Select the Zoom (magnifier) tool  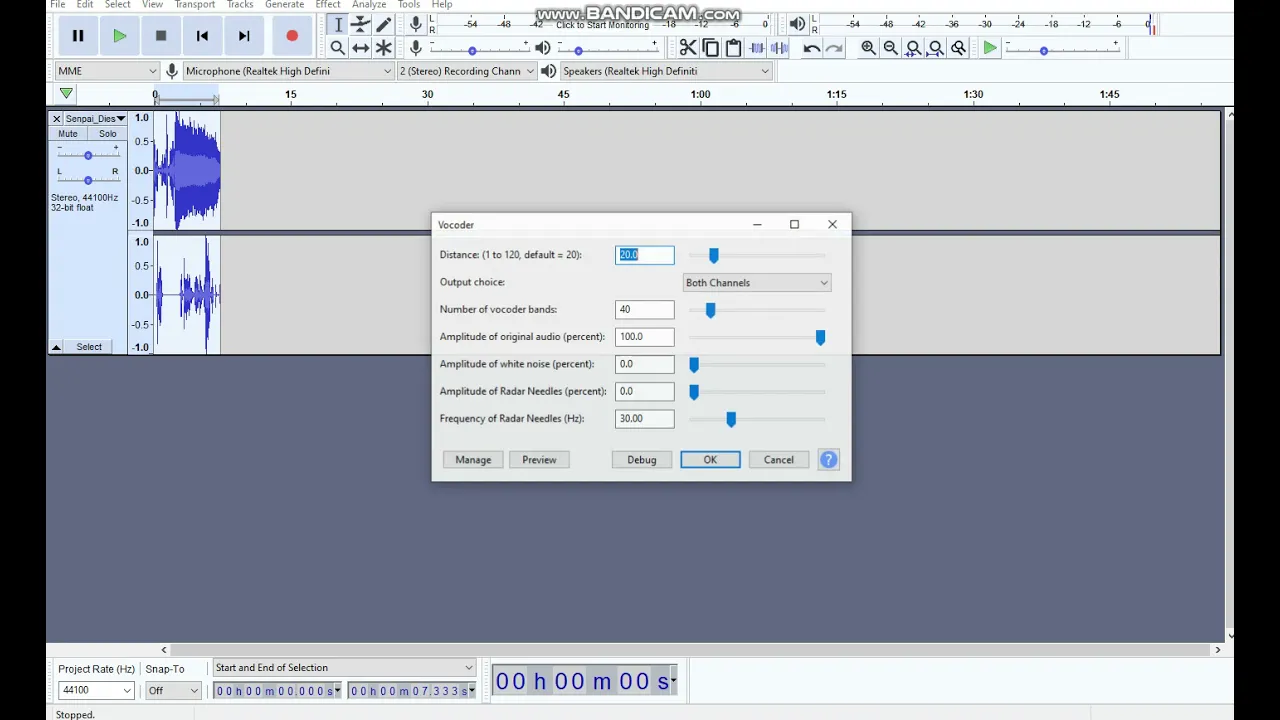tap(338, 47)
